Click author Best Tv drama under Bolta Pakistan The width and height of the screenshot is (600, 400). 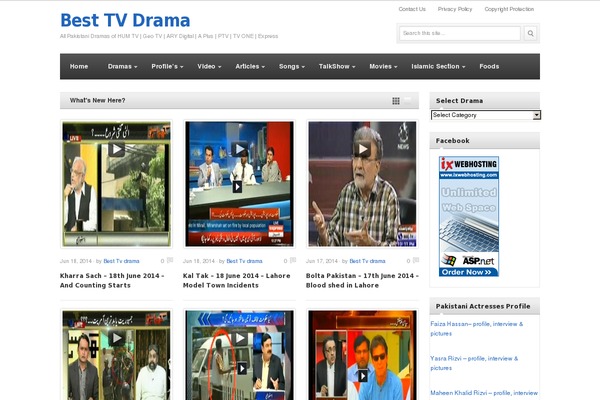367,261
